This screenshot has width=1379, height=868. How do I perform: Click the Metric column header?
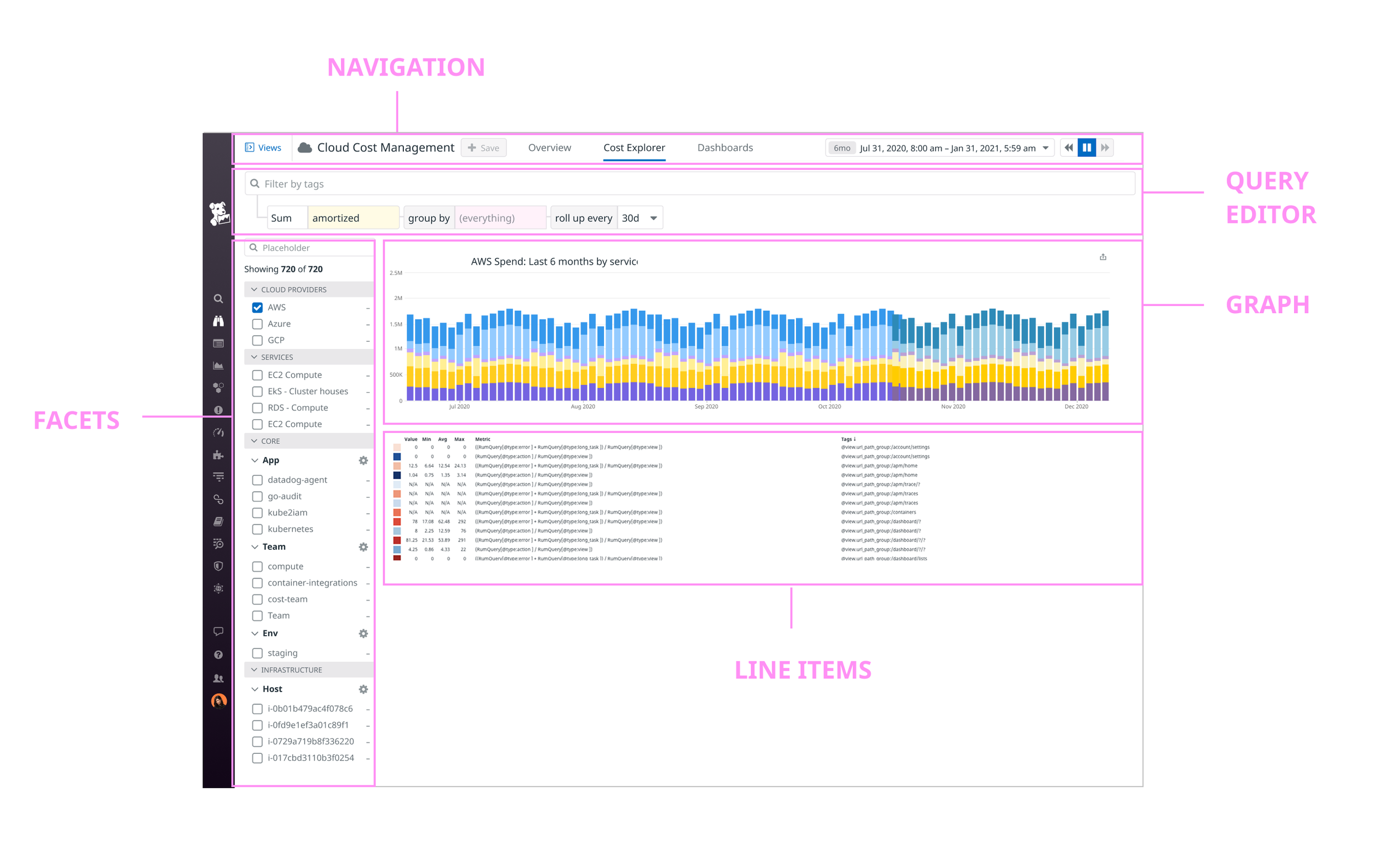(x=483, y=440)
